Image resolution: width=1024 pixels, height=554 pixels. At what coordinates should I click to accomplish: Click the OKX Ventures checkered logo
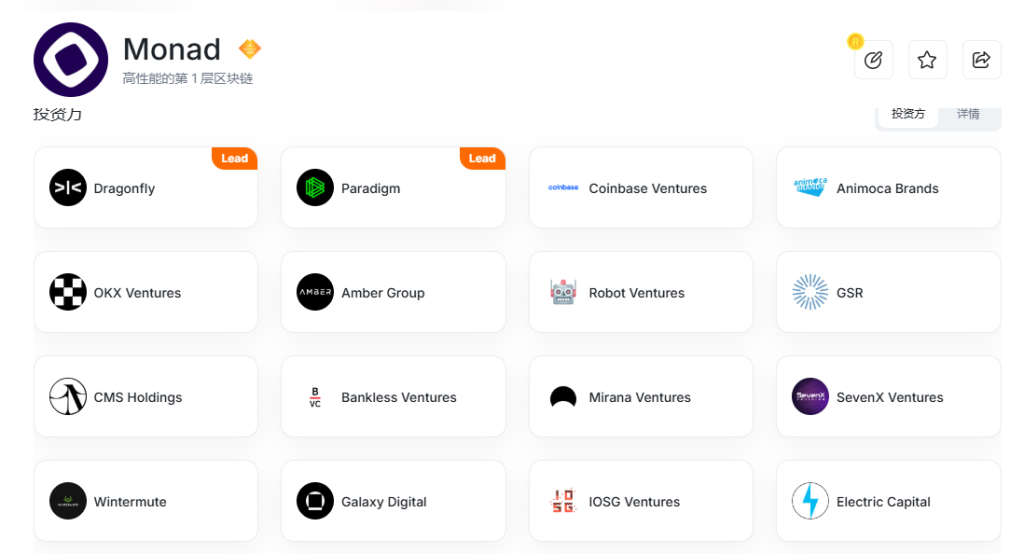(68, 292)
